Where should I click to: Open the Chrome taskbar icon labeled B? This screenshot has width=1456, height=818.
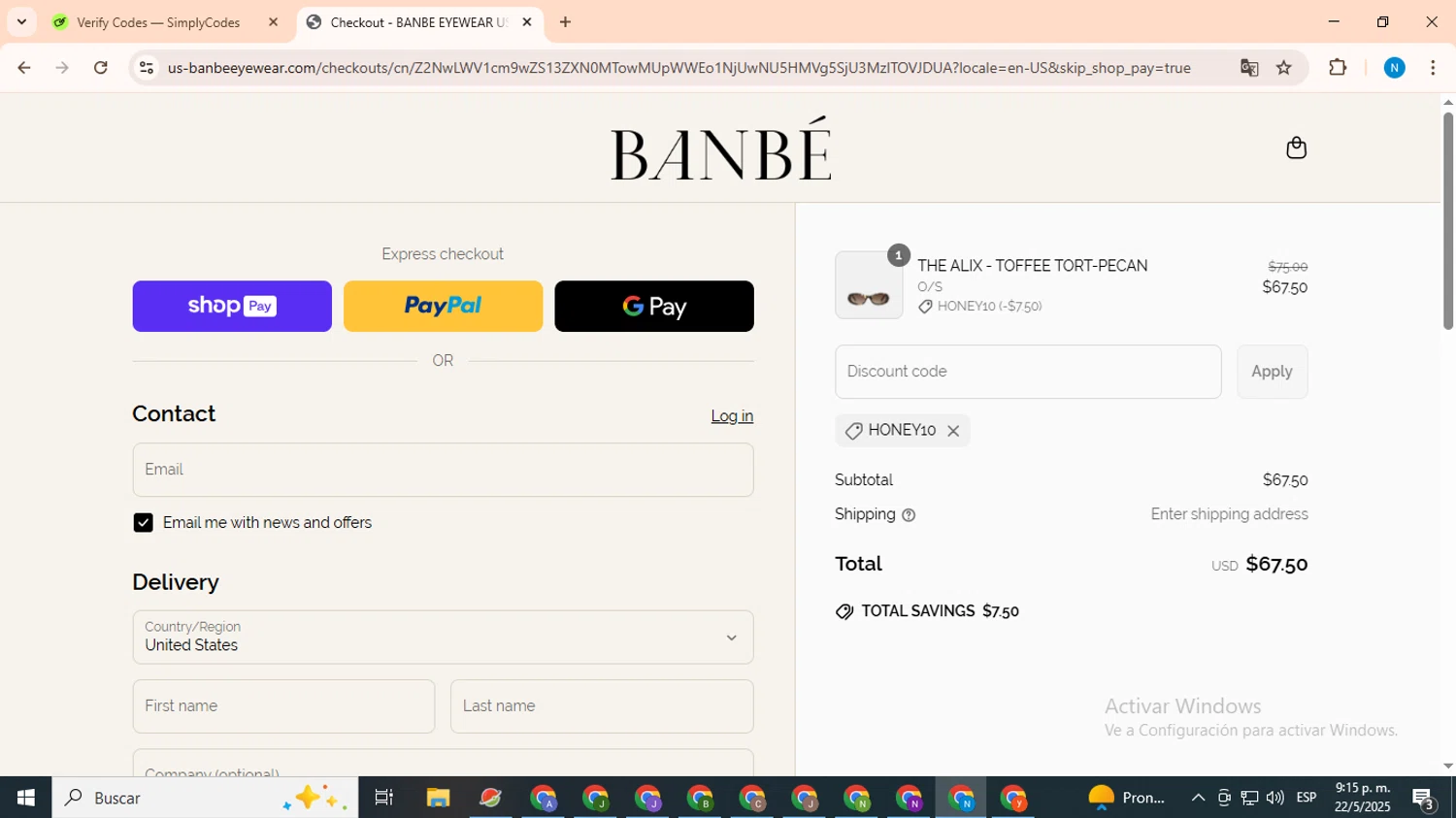[700, 798]
